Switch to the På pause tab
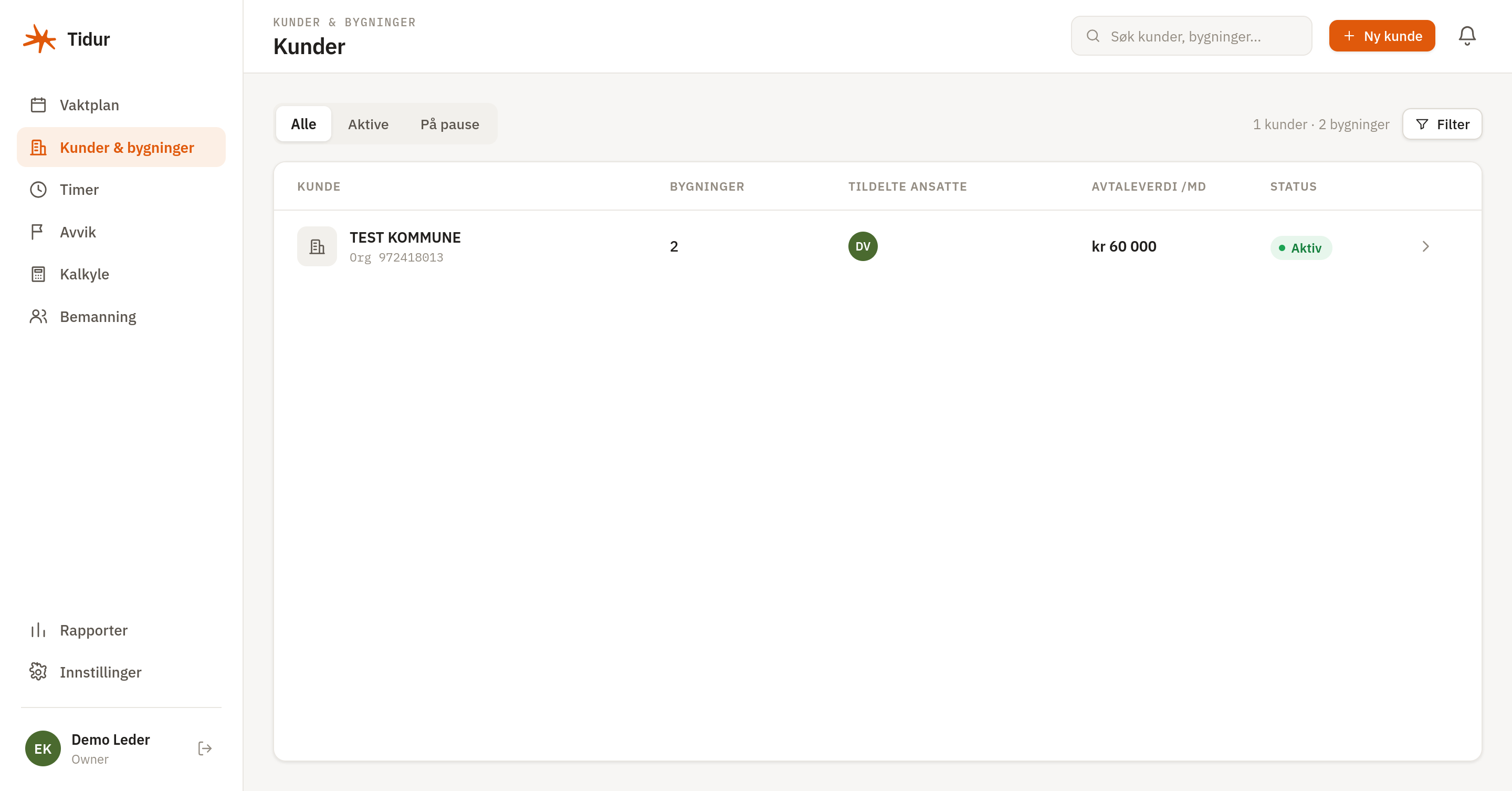 [449, 124]
